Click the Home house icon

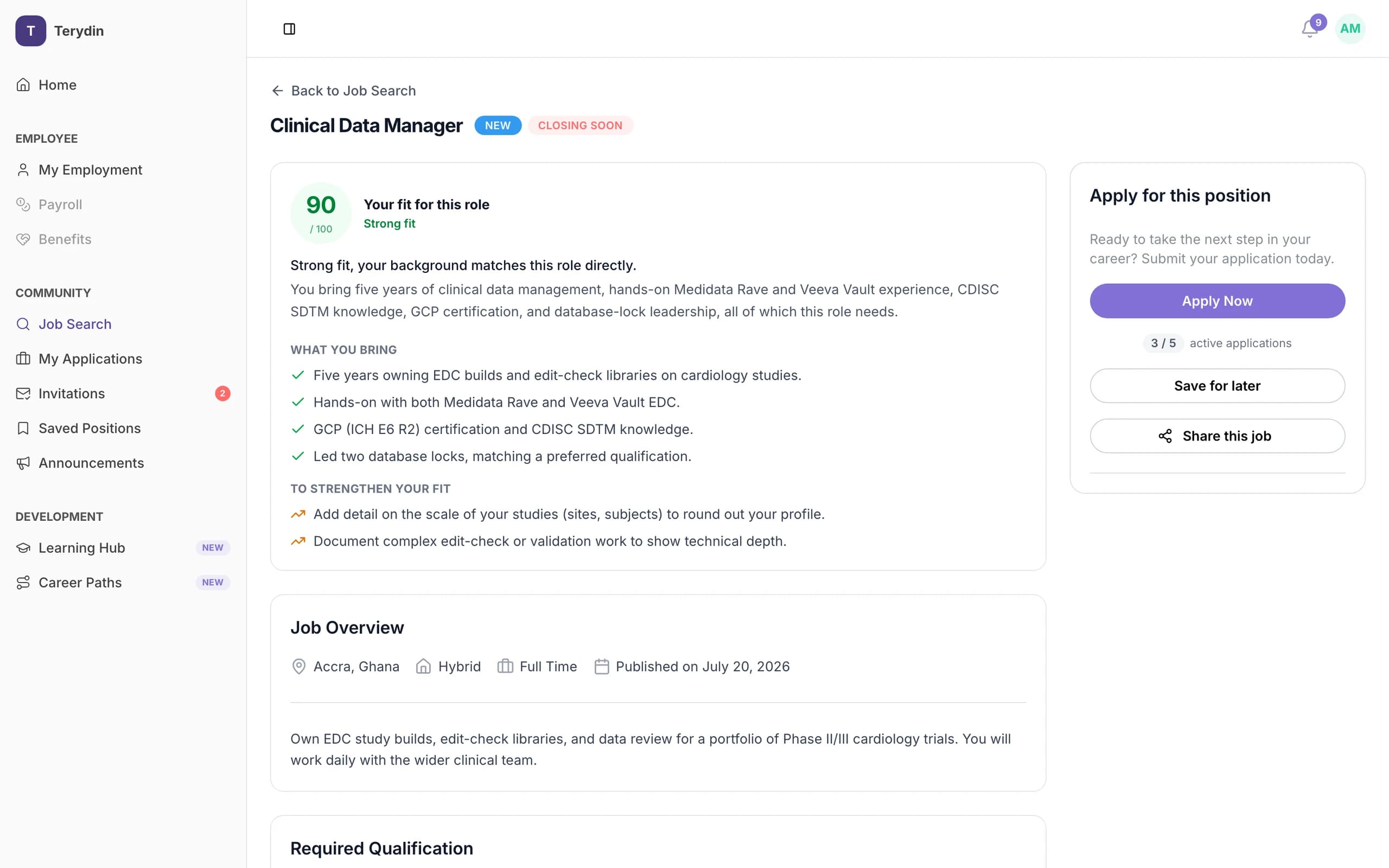(x=23, y=85)
